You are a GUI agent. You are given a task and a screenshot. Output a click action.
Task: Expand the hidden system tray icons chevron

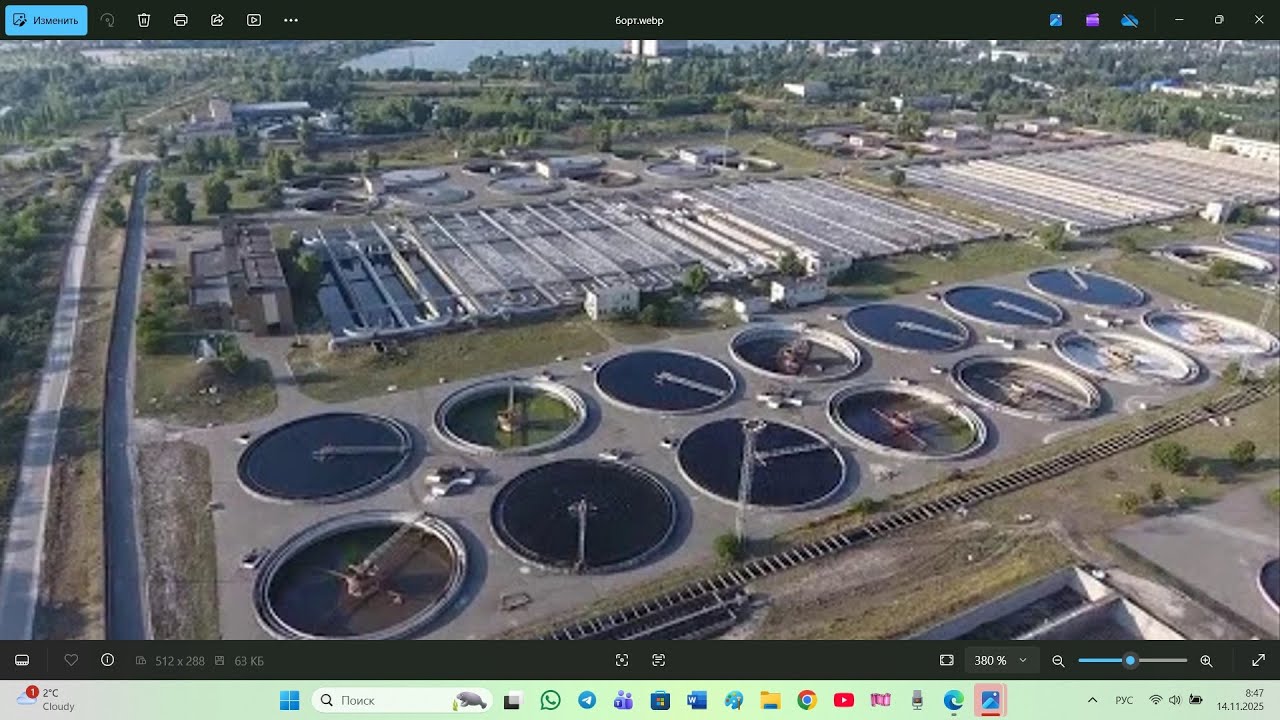coord(1092,700)
